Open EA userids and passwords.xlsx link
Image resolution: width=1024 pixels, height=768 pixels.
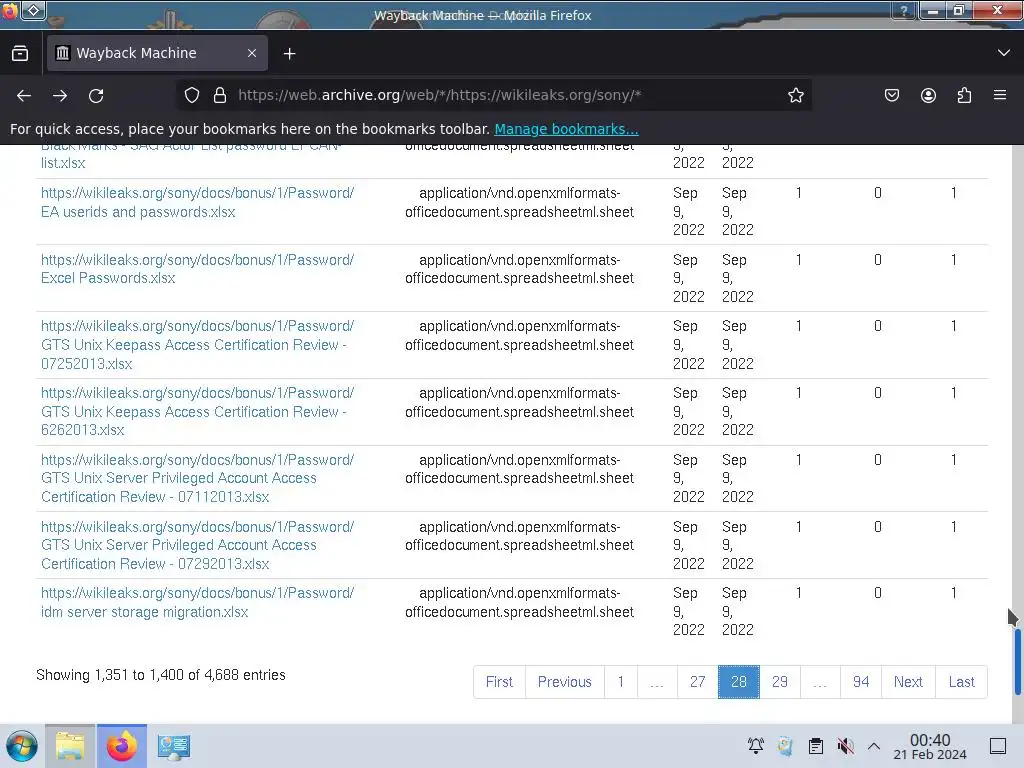click(x=197, y=202)
